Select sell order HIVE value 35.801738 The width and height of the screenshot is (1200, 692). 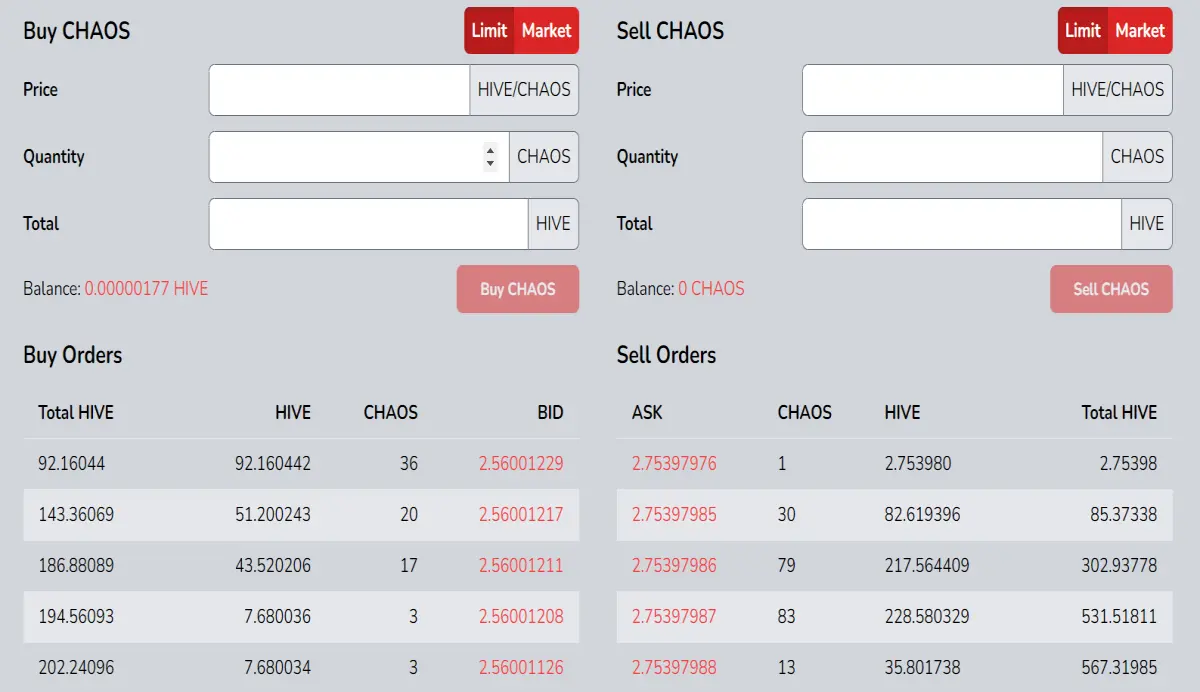point(923,668)
